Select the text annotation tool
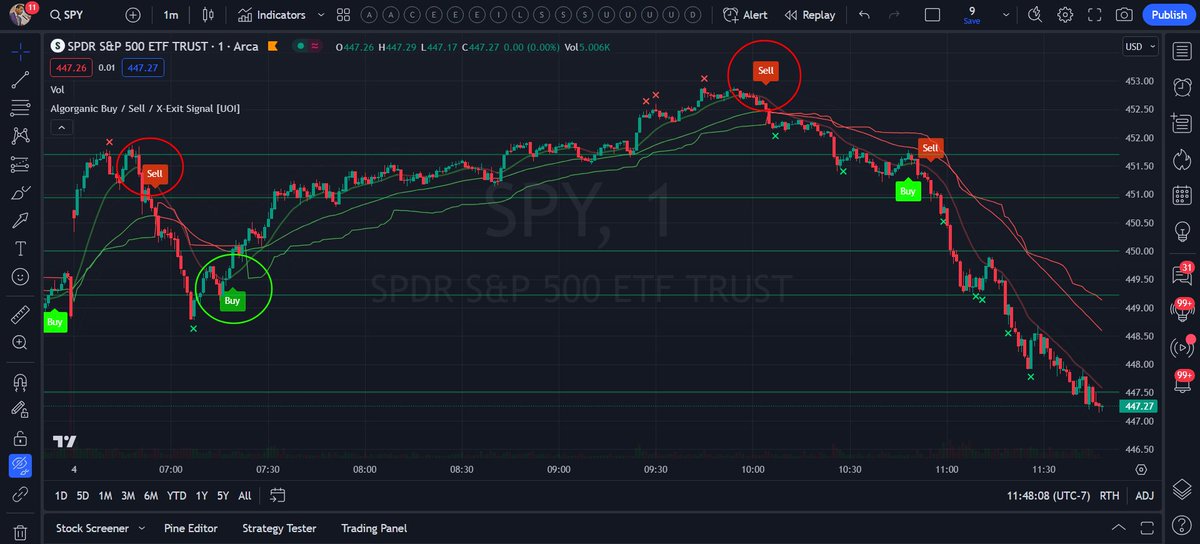Viewport: 1200px width, 544px height. click(x=20, y=248)
